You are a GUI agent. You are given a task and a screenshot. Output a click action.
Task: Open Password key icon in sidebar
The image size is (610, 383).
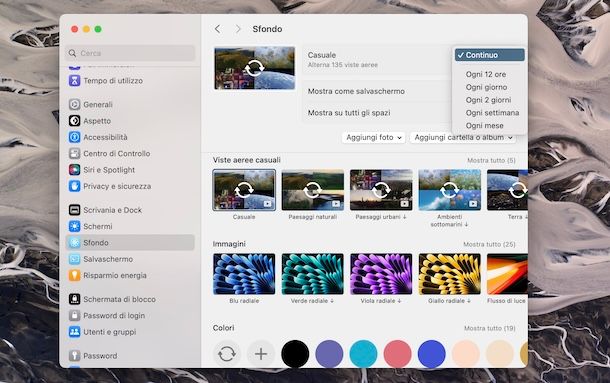click(x=74, y=355)
